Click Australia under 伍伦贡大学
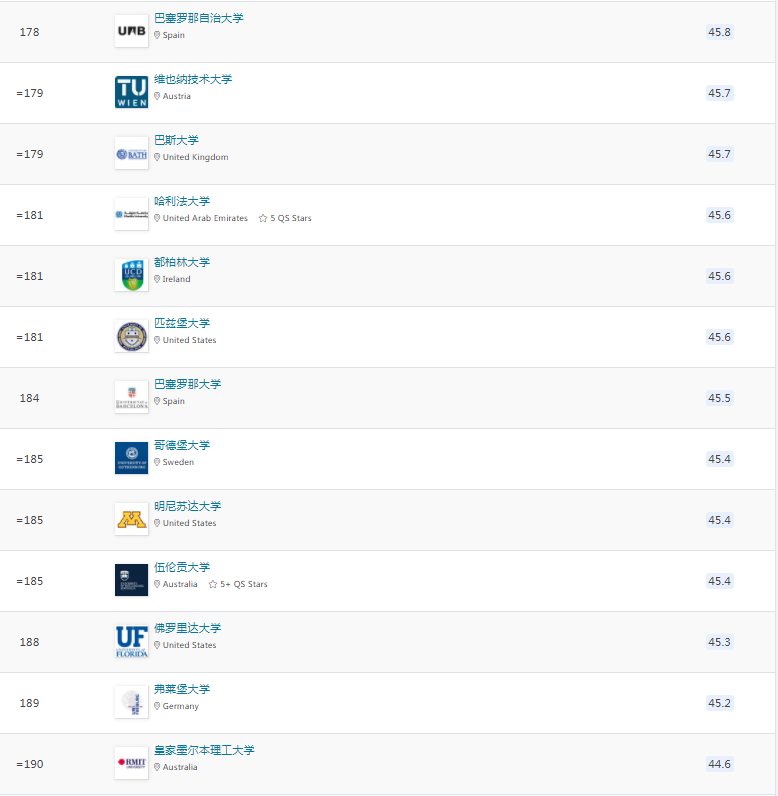Viewport: 778px width, 796px height. click(180, 584)
